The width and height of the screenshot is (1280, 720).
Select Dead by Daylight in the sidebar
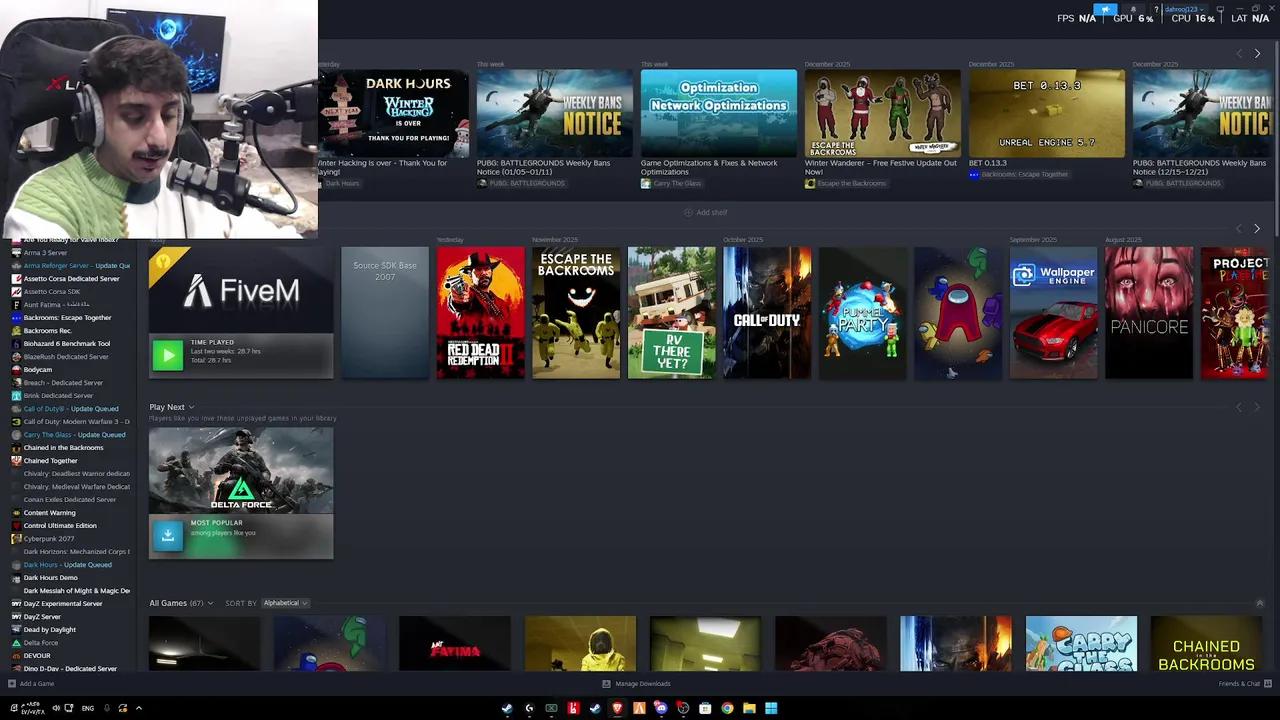click(49, 629)
